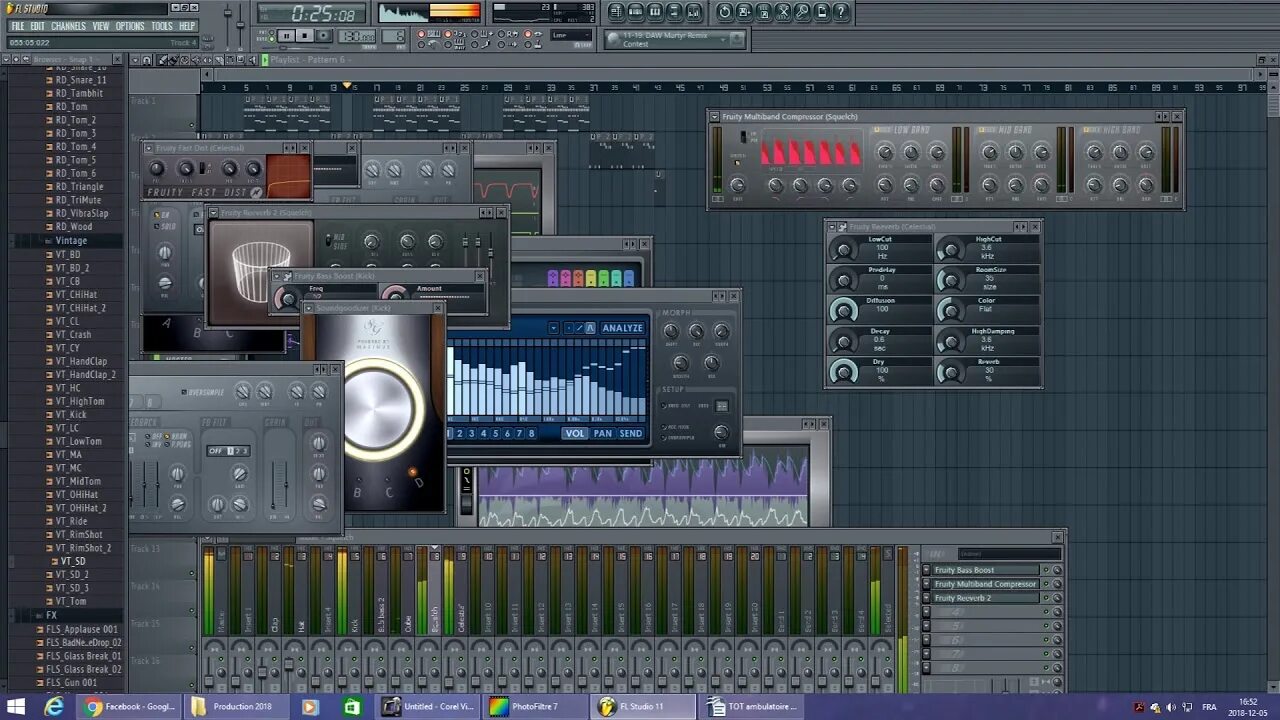Image resolution: width=1280 pixels, height=720 pixels.
Task: Toggle the Fruity Multiband Compressor enable light
Action: (x=1046, y=584)
